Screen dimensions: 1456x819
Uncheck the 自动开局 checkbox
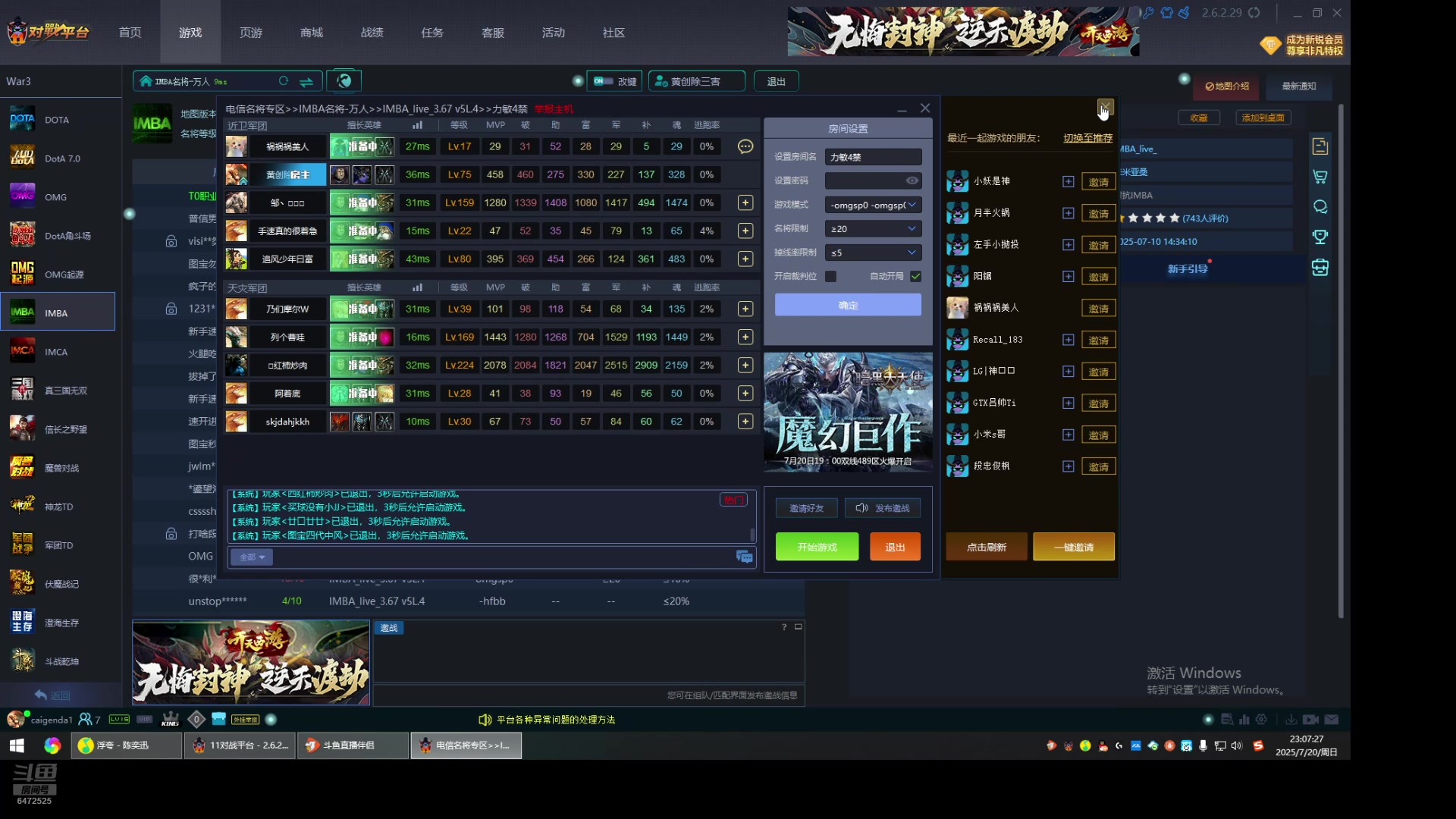tap(915, 277)
